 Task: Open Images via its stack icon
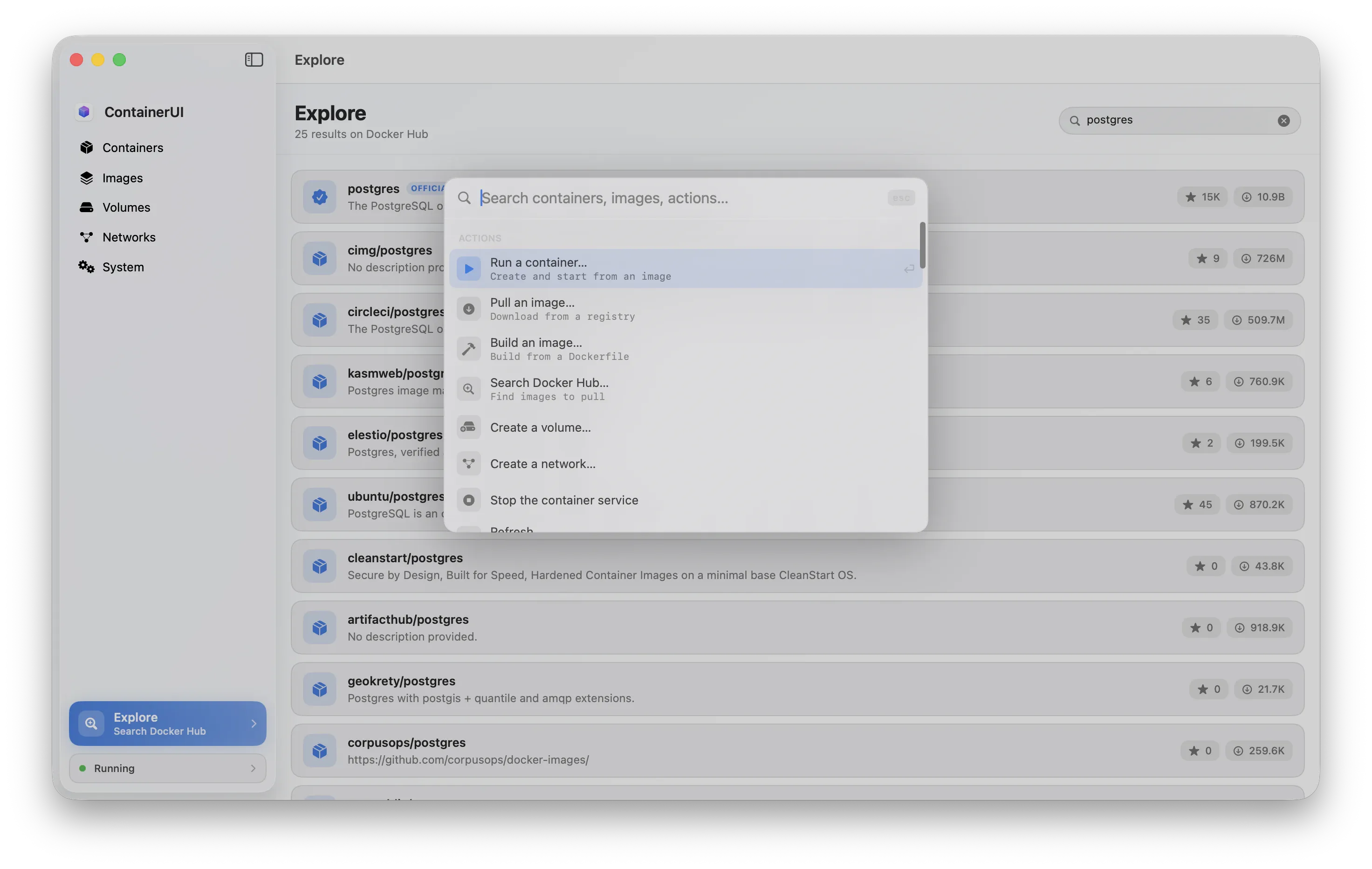click(x=87, y=178)
